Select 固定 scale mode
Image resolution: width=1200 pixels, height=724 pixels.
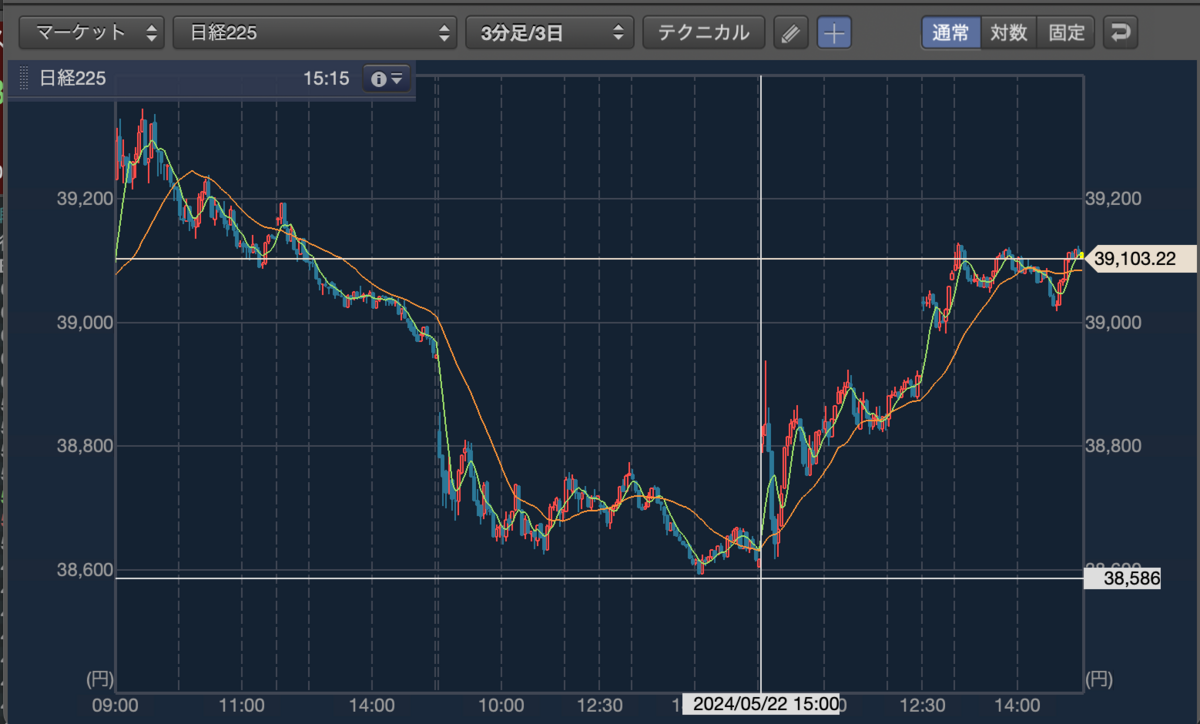coord(1067,32)
